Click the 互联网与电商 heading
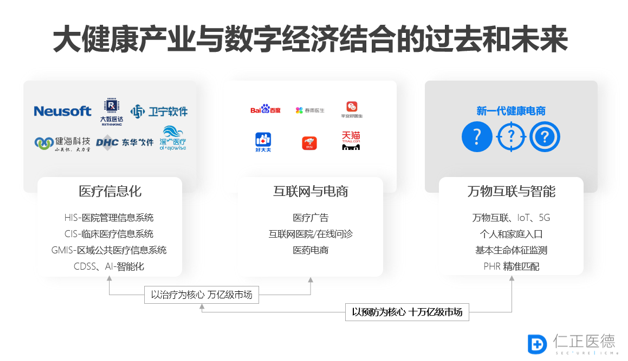 [x=310, y=191]
